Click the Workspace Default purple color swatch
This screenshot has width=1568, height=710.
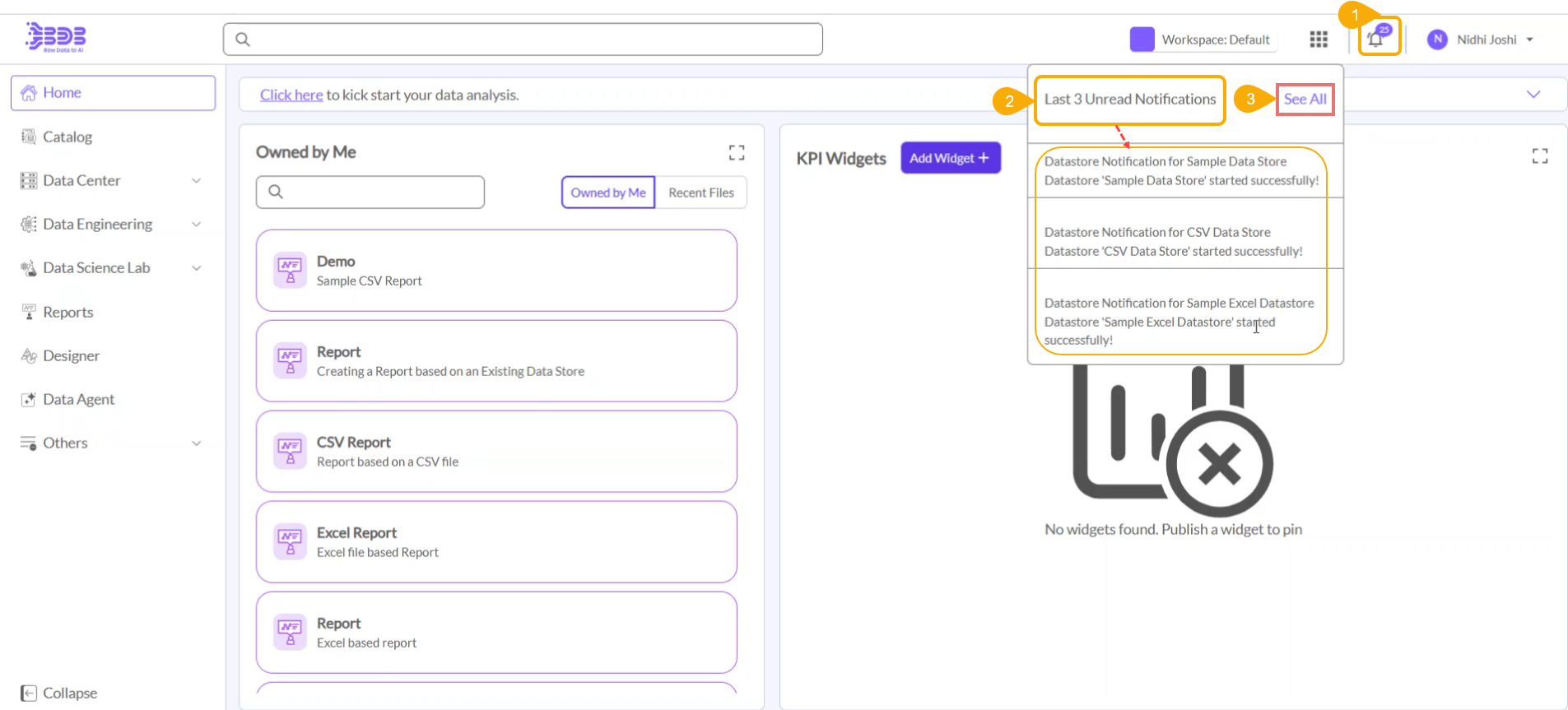click(1142, 39)
